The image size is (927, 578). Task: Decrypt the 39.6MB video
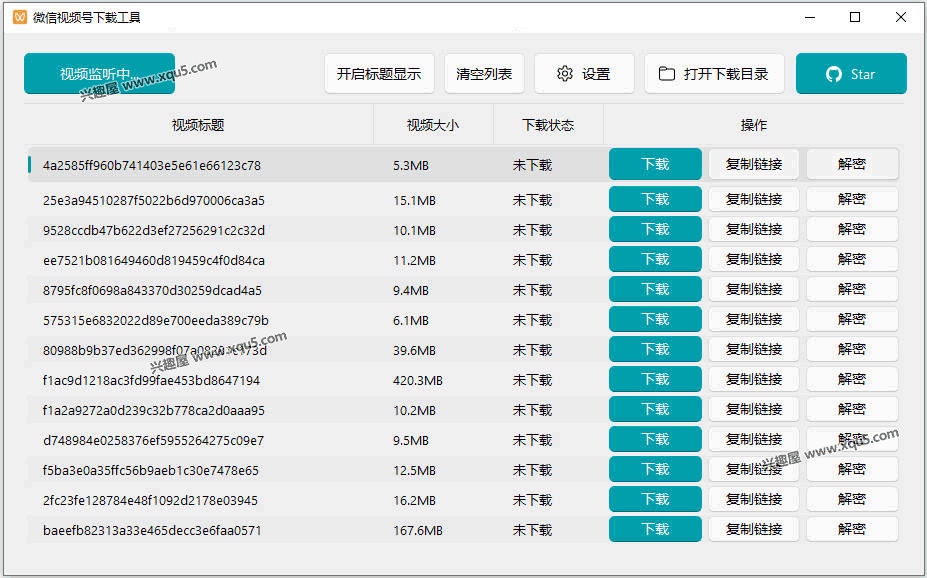coord(852,349)
